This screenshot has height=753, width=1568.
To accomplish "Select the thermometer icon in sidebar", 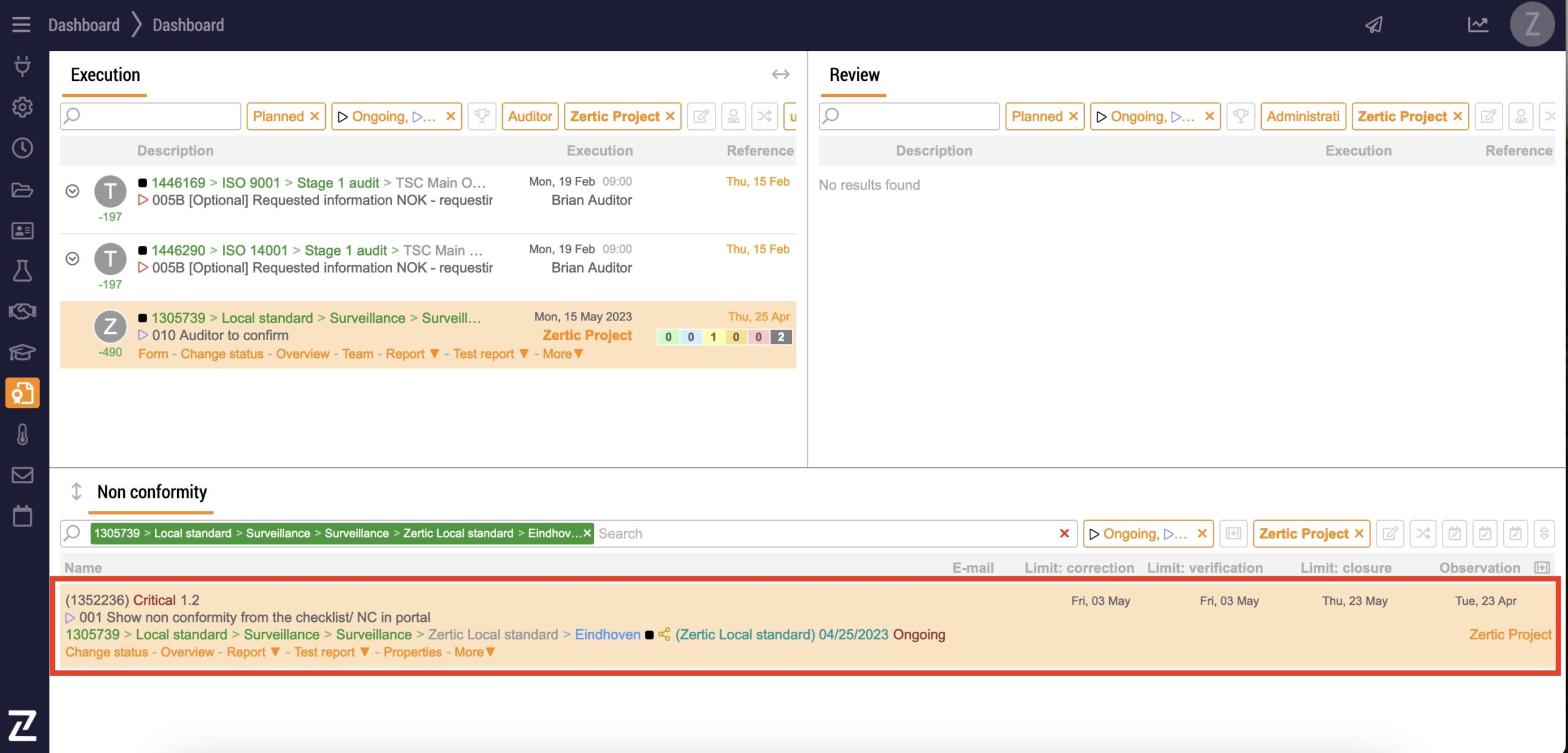I will pos(23,434).
